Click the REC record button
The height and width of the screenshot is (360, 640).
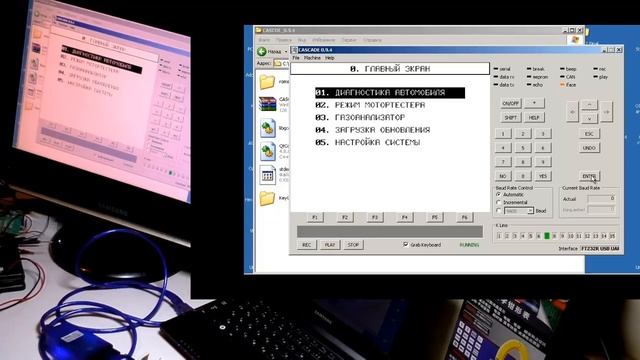307,245
